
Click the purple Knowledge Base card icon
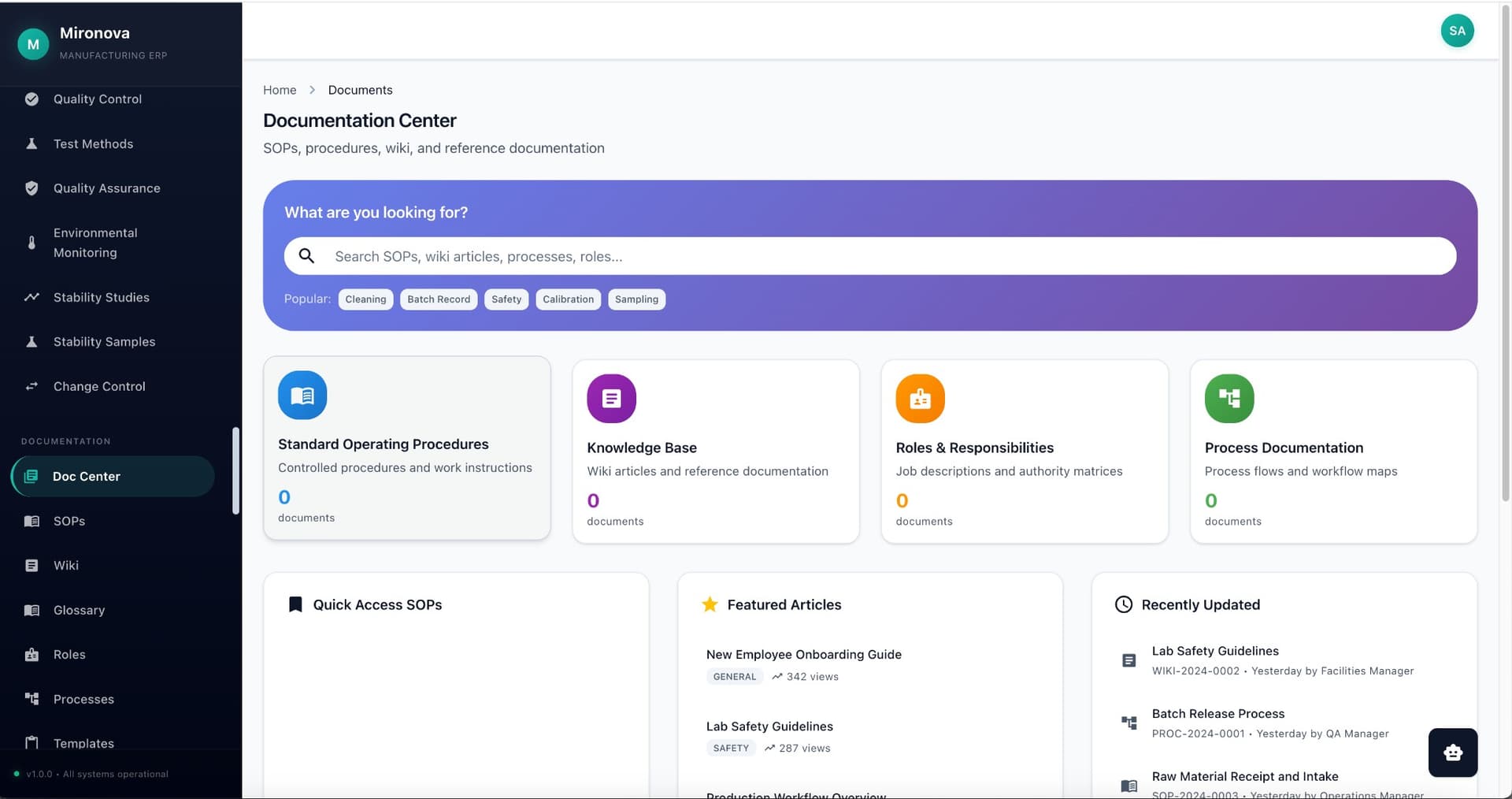click(611, 398)
